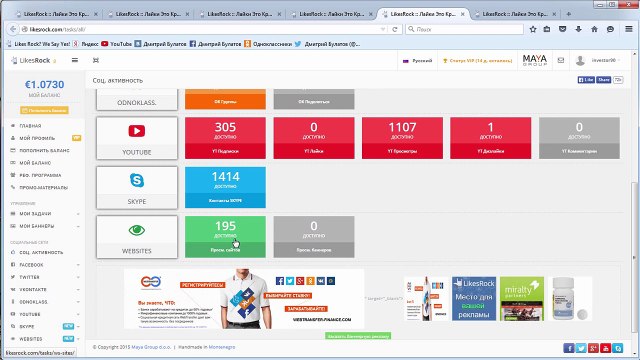
Task: Open the mail envelope icon in header
Action: [x=561, y=60]
